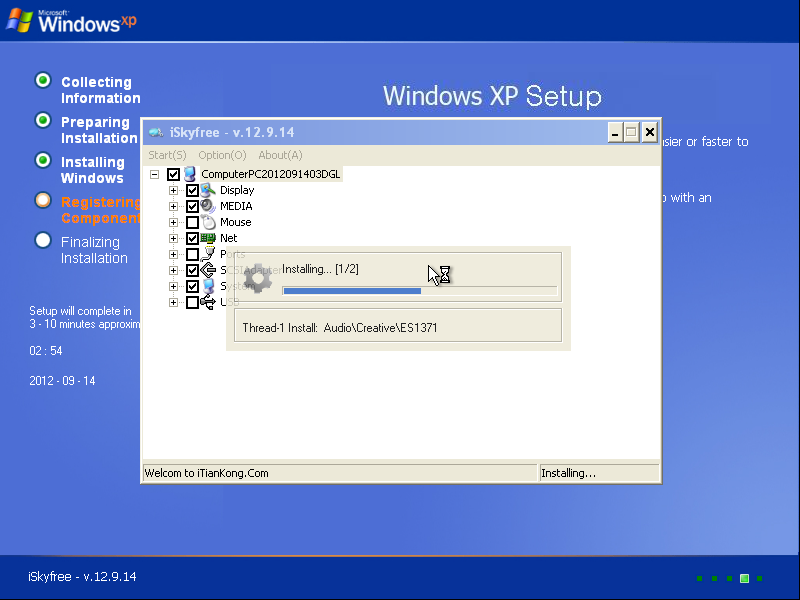Collapse the ComputerPC2012091403DGL root node

pyautogui.click(x=155, y=174)
